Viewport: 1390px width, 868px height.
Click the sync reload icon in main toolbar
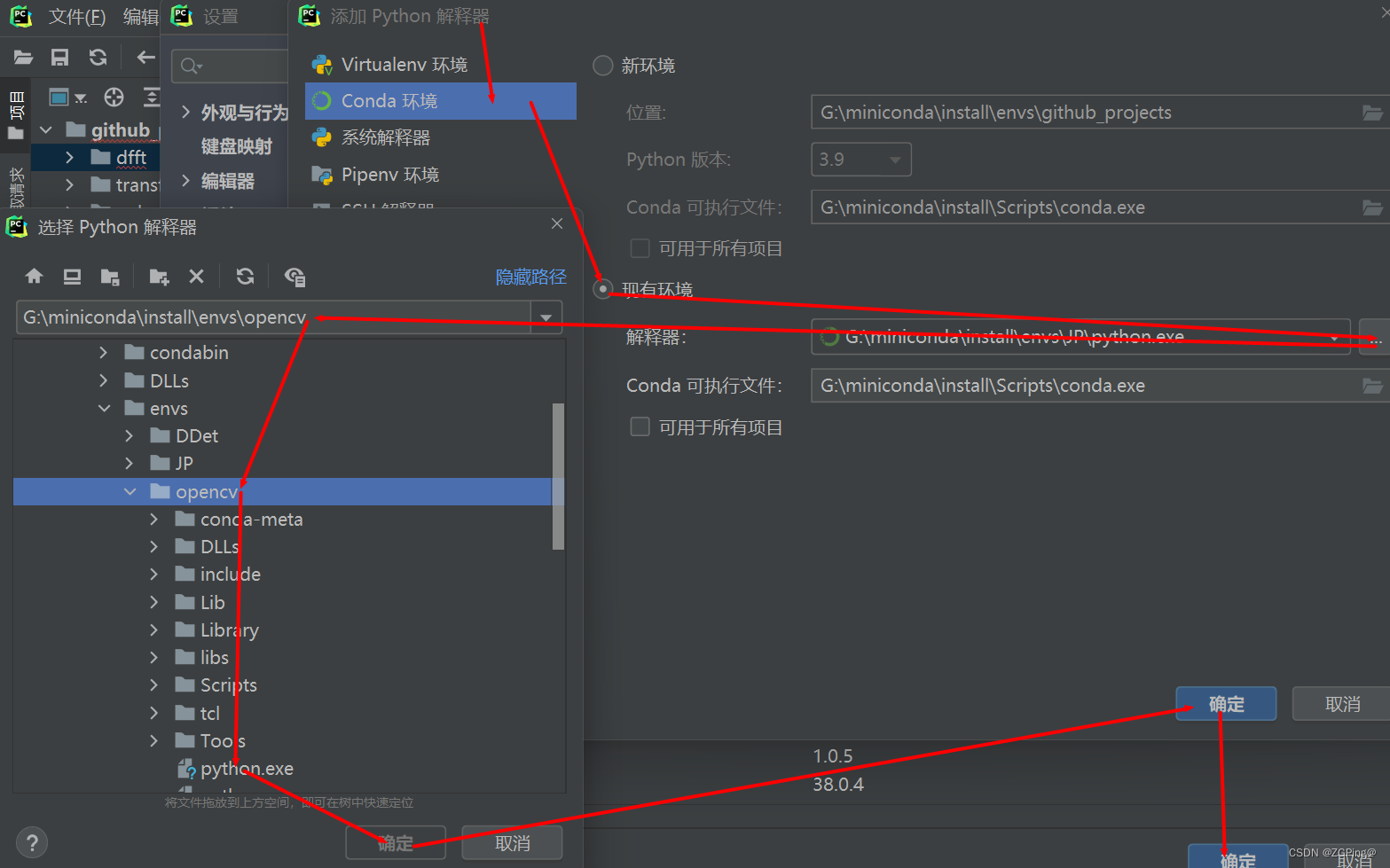click(x=98, y=58)
